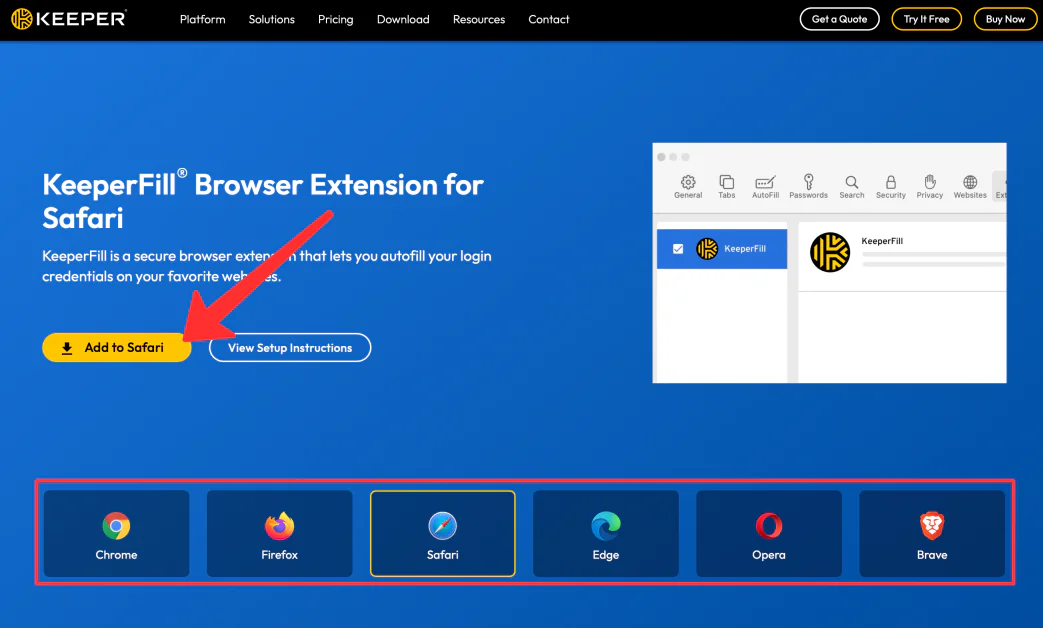This screenshot has height=628, width=1043.
Task: Go to the Pricing page
Action: point(335,19)
